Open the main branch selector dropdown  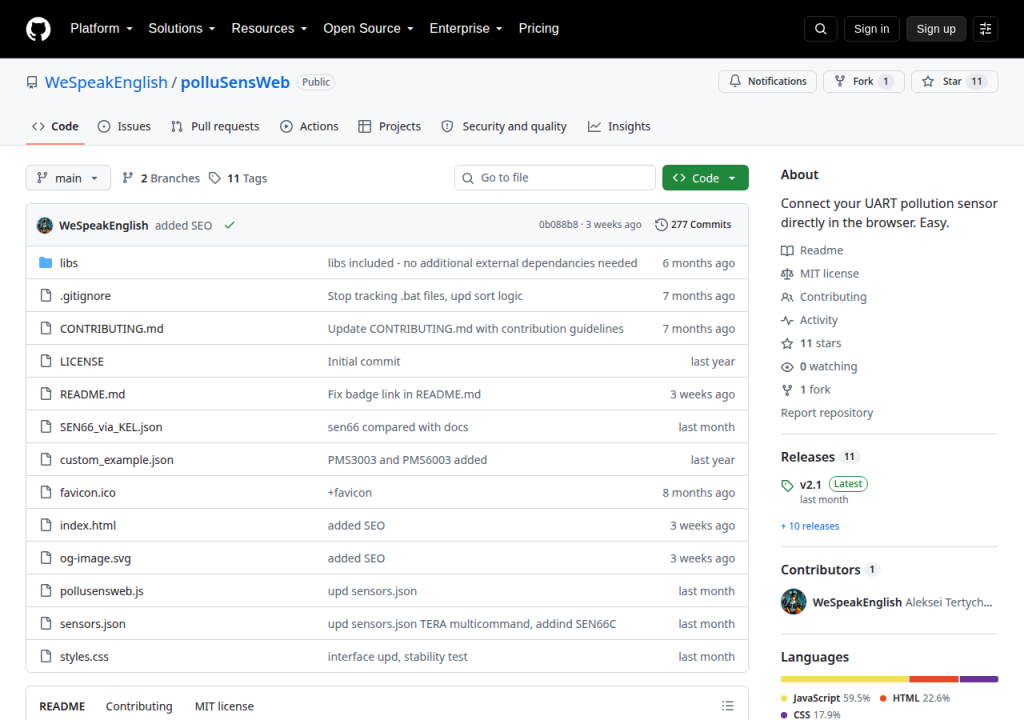click(68, 178)
